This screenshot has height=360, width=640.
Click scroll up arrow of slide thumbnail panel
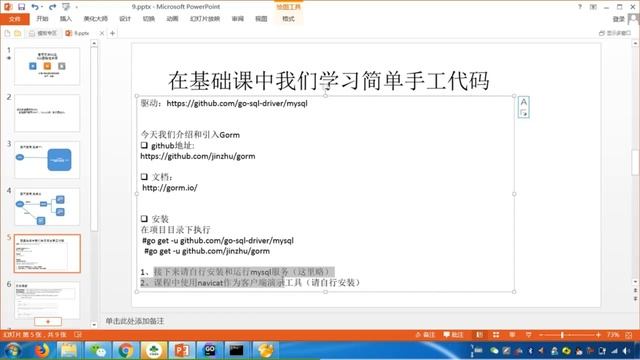point(94,43)
